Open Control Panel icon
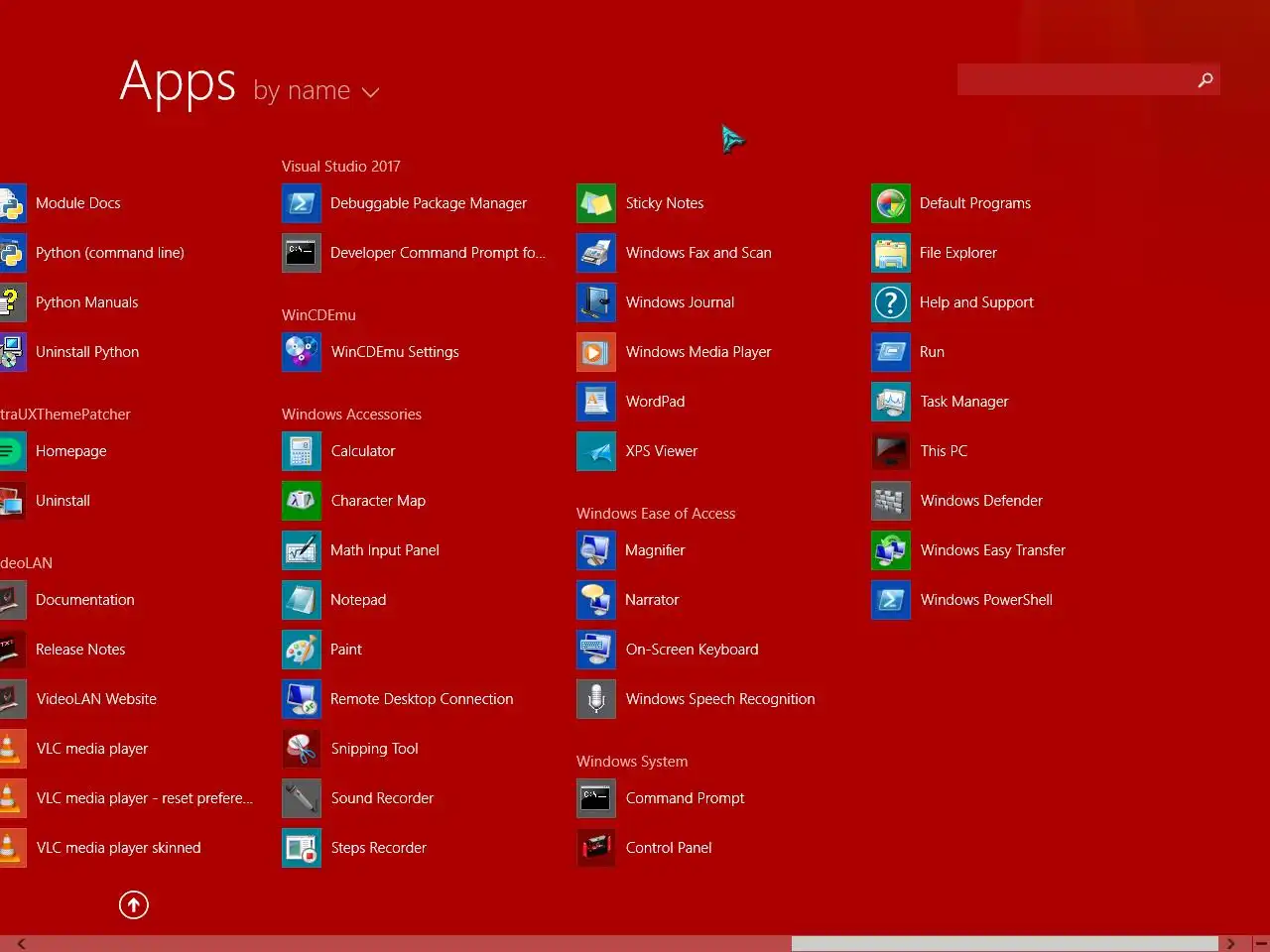 [x=596, y=848]
